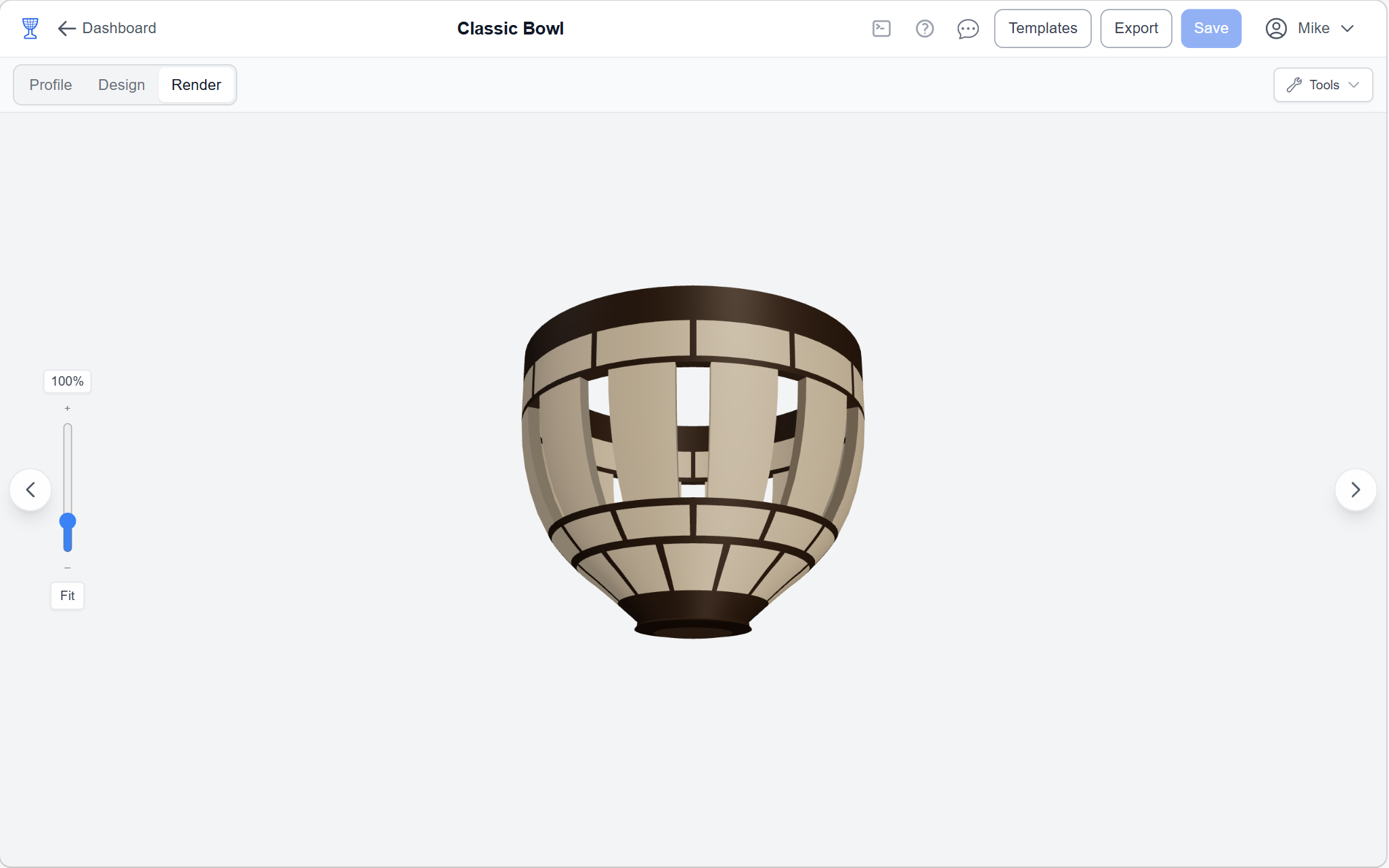This screenshot has height=868, width=1389.
Task: Expand the Mike account menu chevron
Action: click(x=1348, y=28)
